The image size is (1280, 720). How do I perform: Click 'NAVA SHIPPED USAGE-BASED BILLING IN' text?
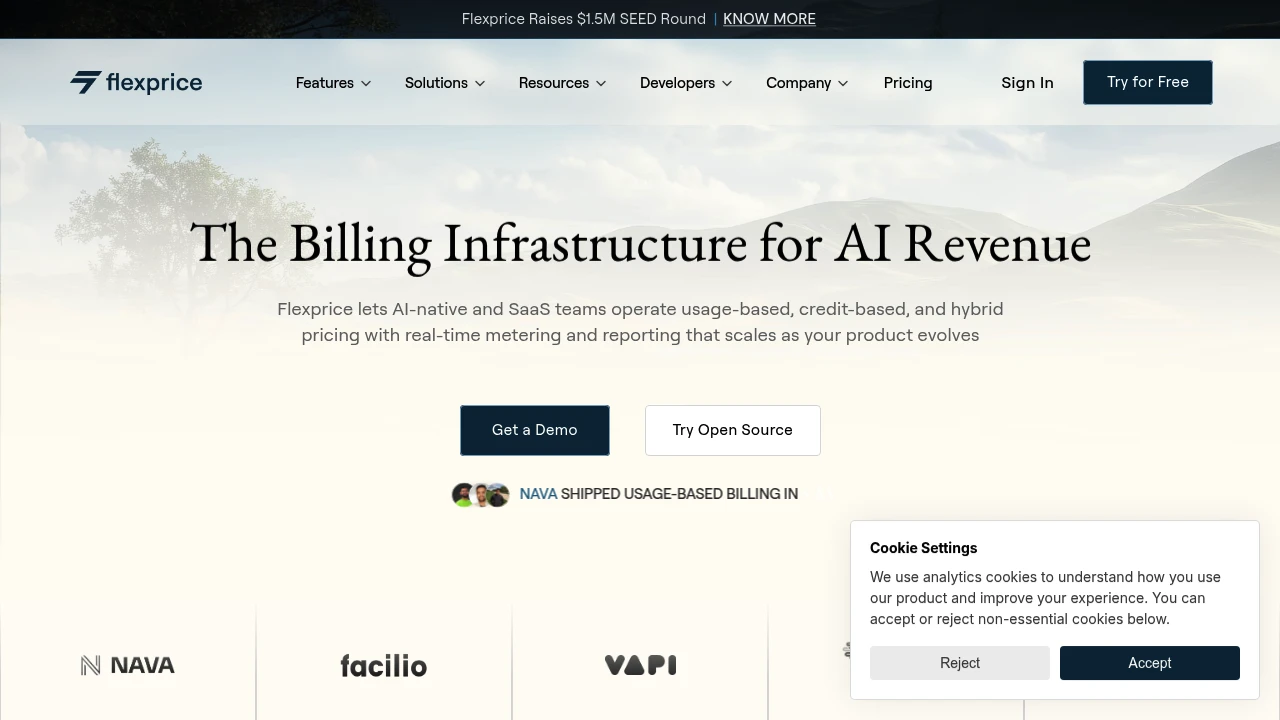click(659, 494)
